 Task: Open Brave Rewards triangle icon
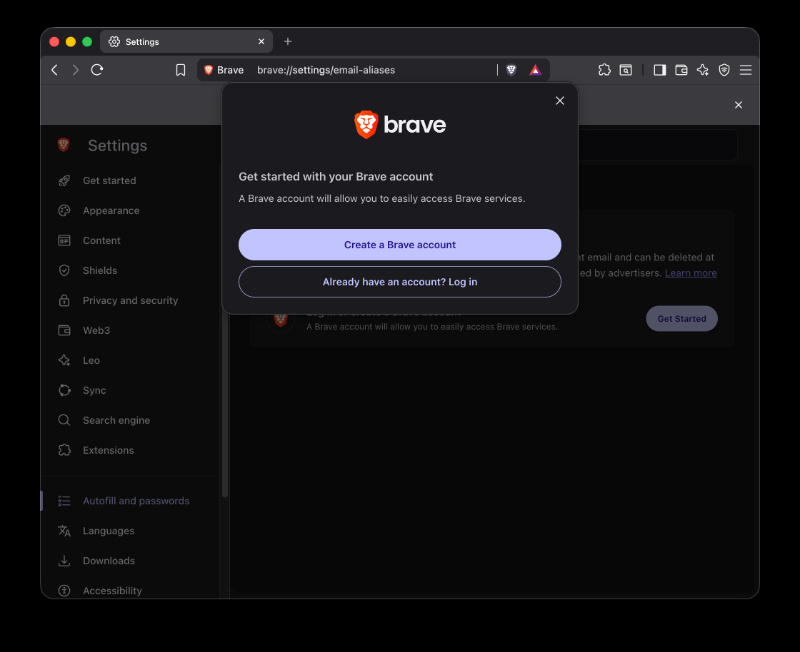[x=535, y=70]
